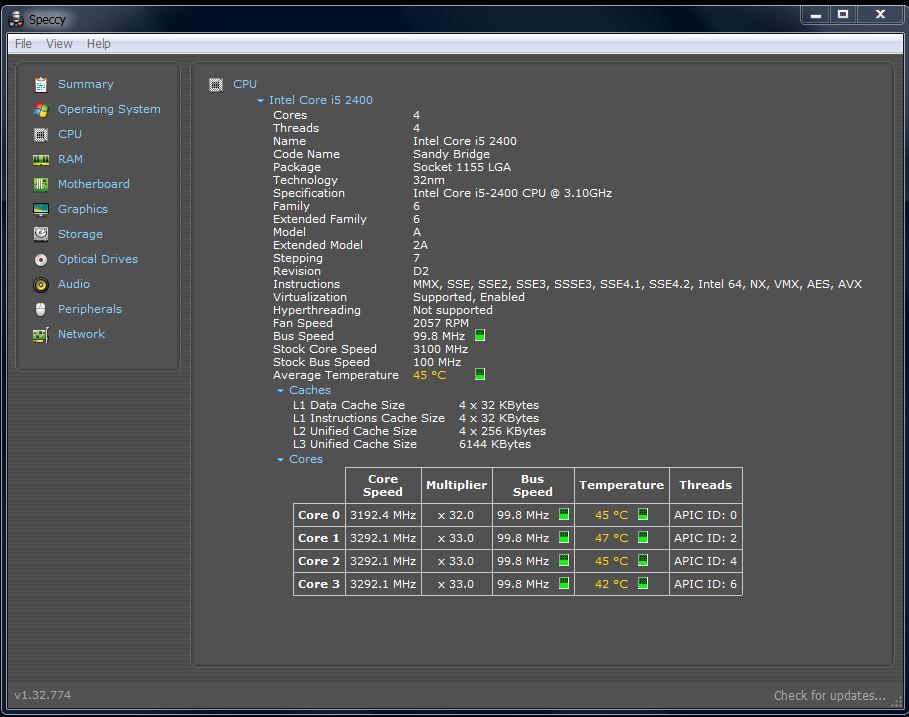Click the Peripherals mouse icon
The height and width of the screenshot is (717, 909).
pos(41,310)
